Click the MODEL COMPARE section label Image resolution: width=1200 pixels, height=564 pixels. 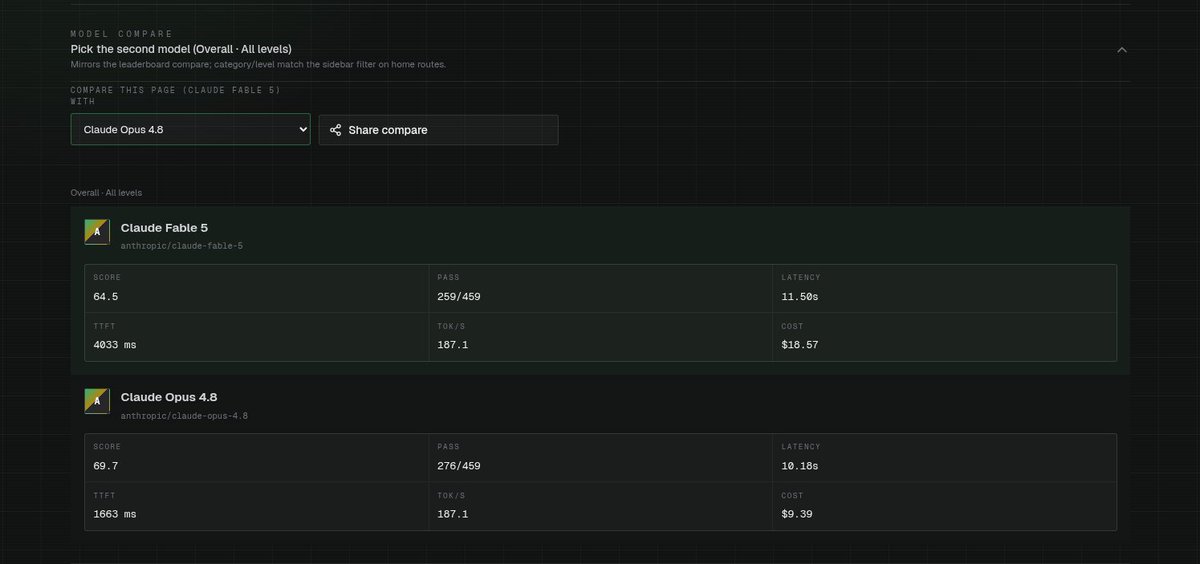coord(122,33)
